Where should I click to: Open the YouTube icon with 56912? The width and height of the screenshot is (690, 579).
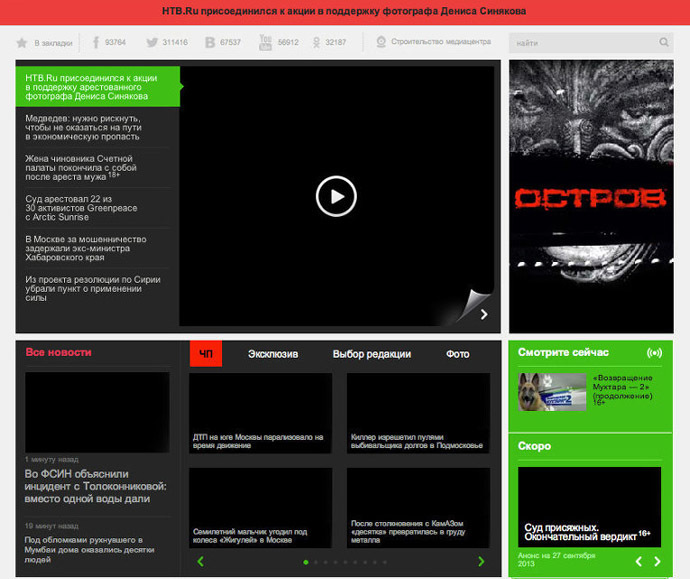(265, 42)
